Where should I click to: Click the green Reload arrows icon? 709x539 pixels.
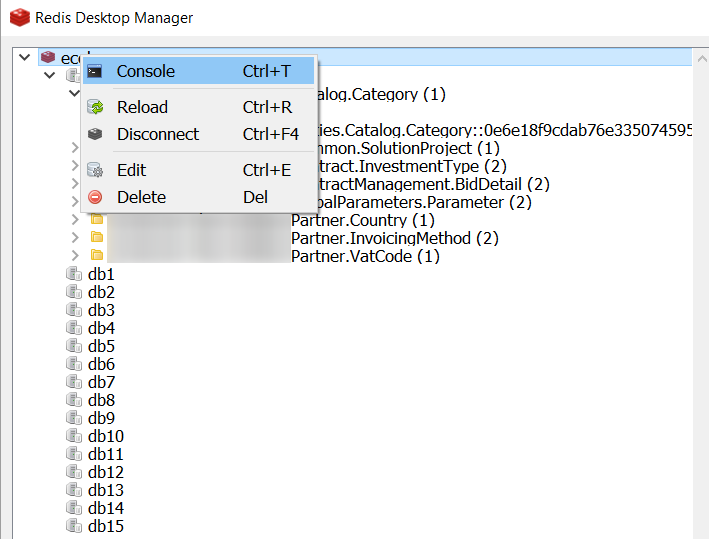(x=95, y=107)
